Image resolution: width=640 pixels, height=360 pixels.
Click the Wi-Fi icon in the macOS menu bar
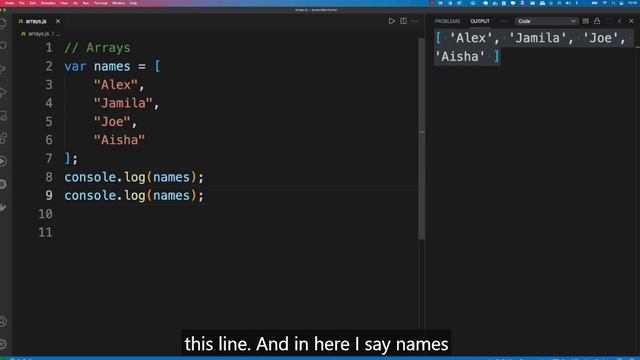tap(604, 3)
